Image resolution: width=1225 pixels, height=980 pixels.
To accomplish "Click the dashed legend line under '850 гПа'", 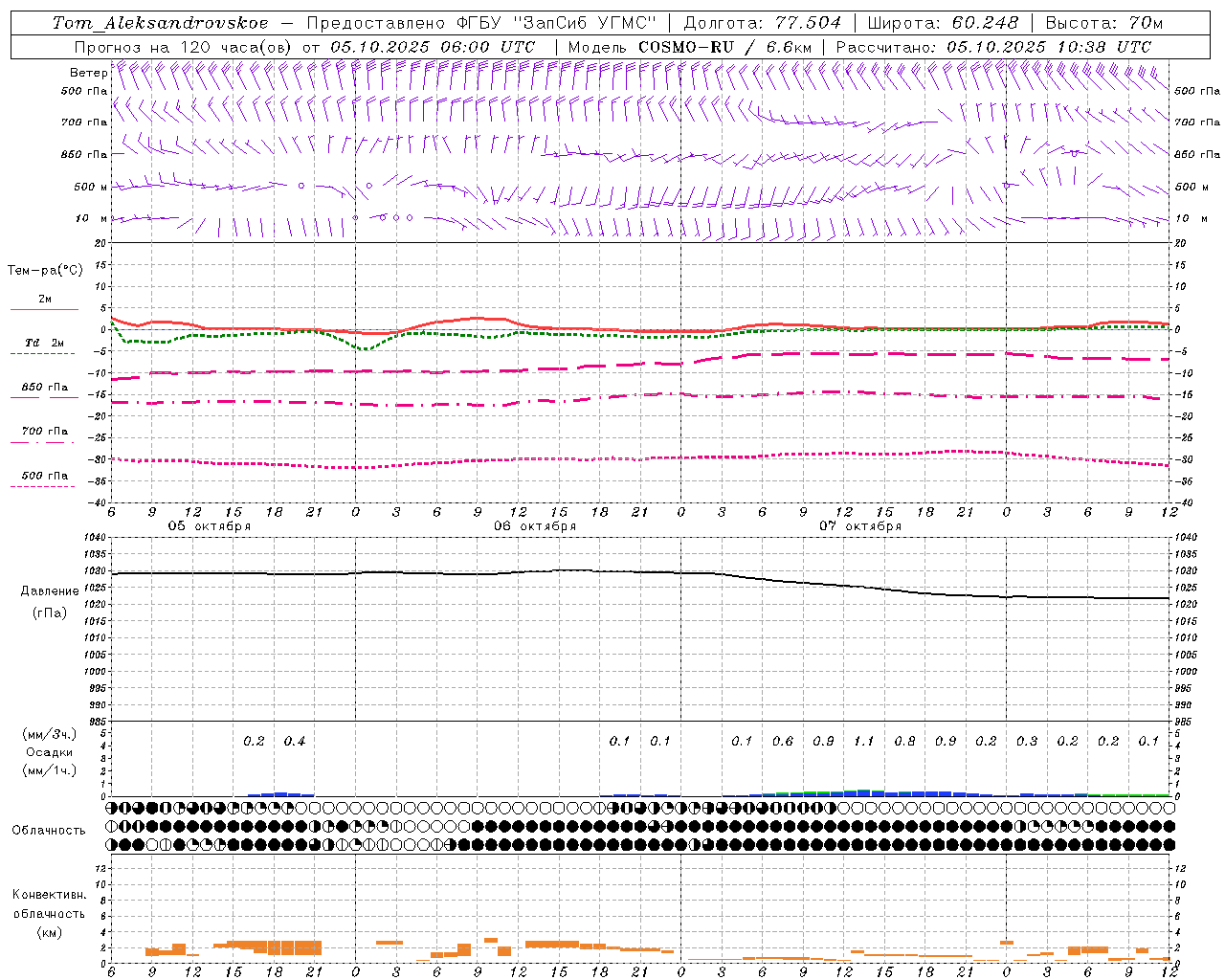I will point(44,397).
